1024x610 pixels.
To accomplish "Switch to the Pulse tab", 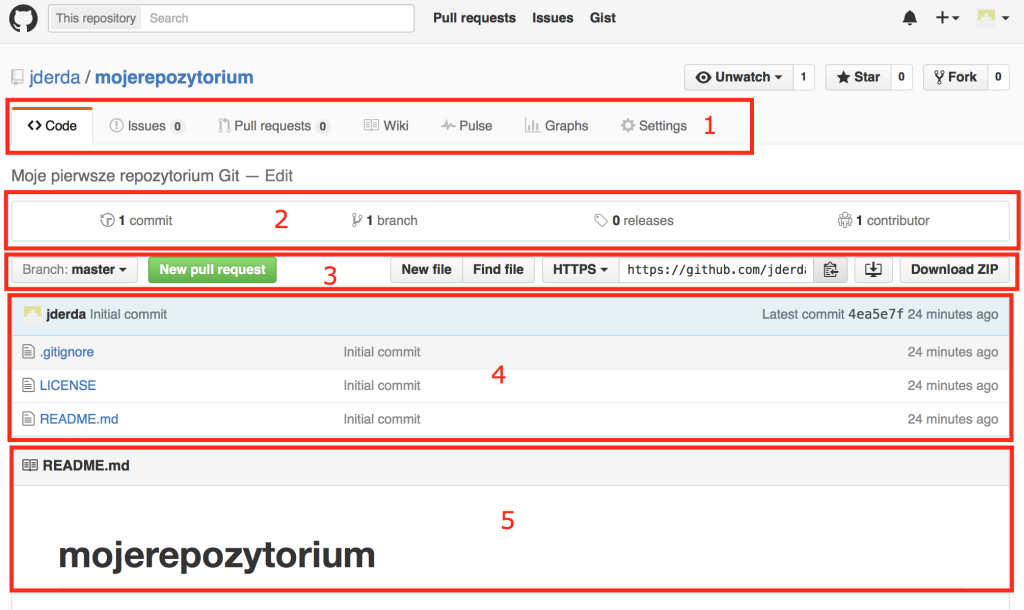I will pyautogui.click(x=466, y=125).
